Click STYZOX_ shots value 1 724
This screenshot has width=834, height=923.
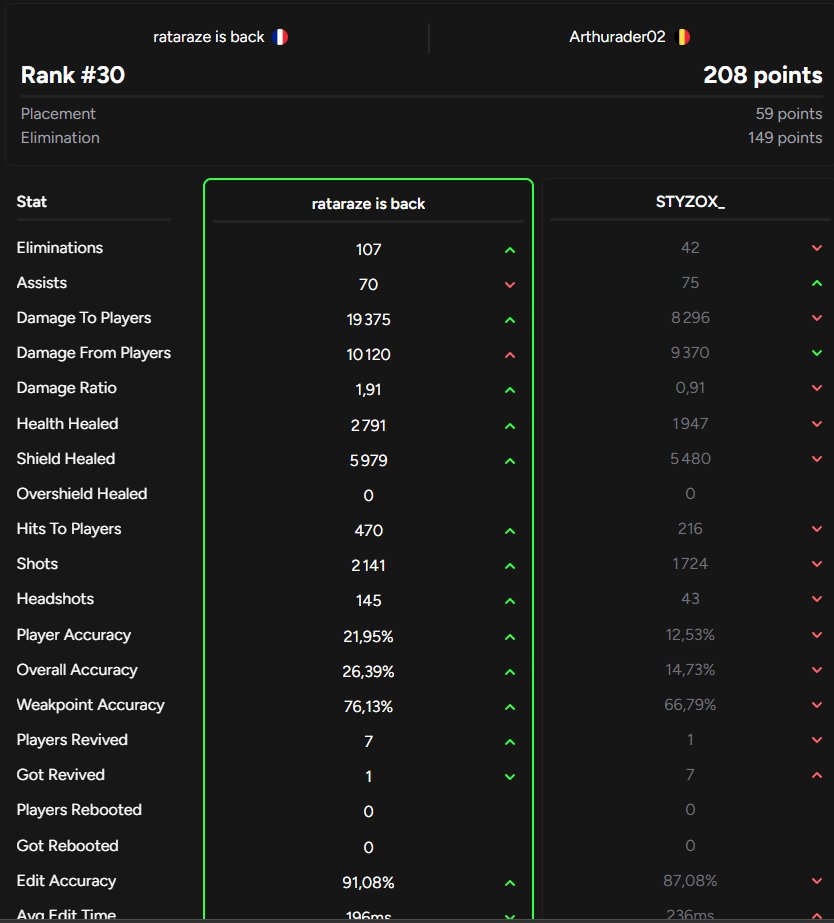point(690,564)
